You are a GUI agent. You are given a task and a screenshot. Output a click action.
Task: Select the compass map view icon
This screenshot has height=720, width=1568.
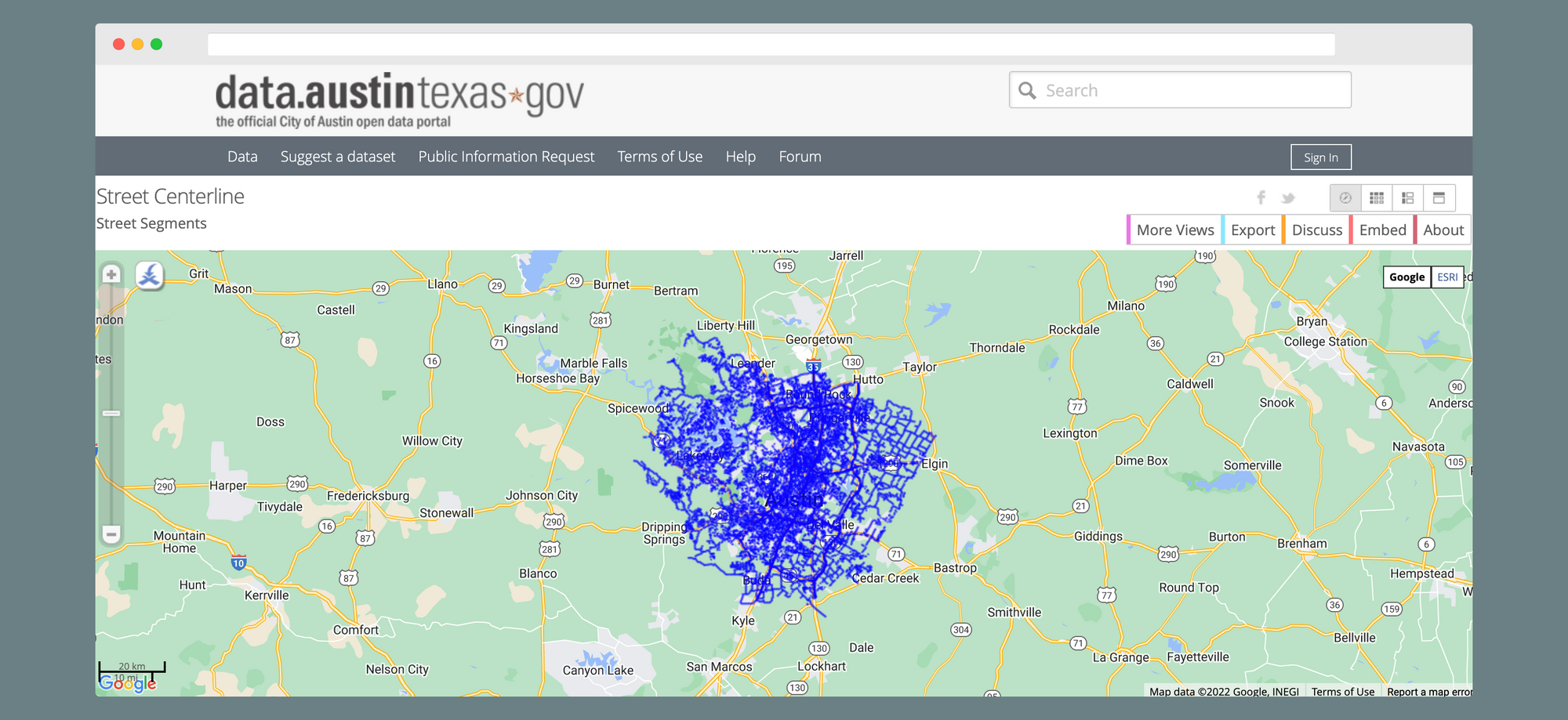(x=1345, y=198)
